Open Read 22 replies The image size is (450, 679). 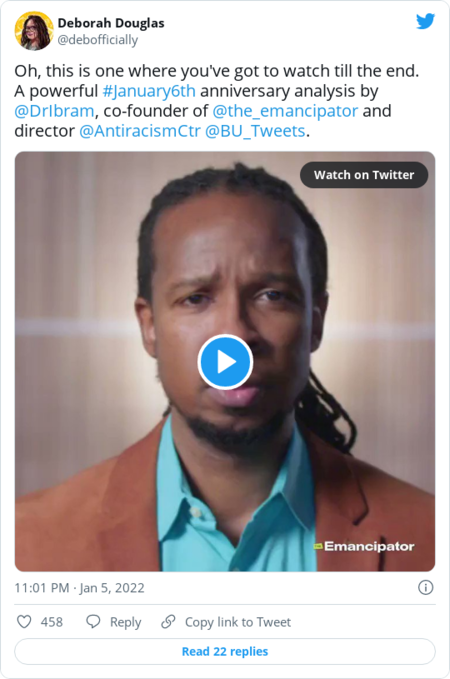click(x=225, y=651)
